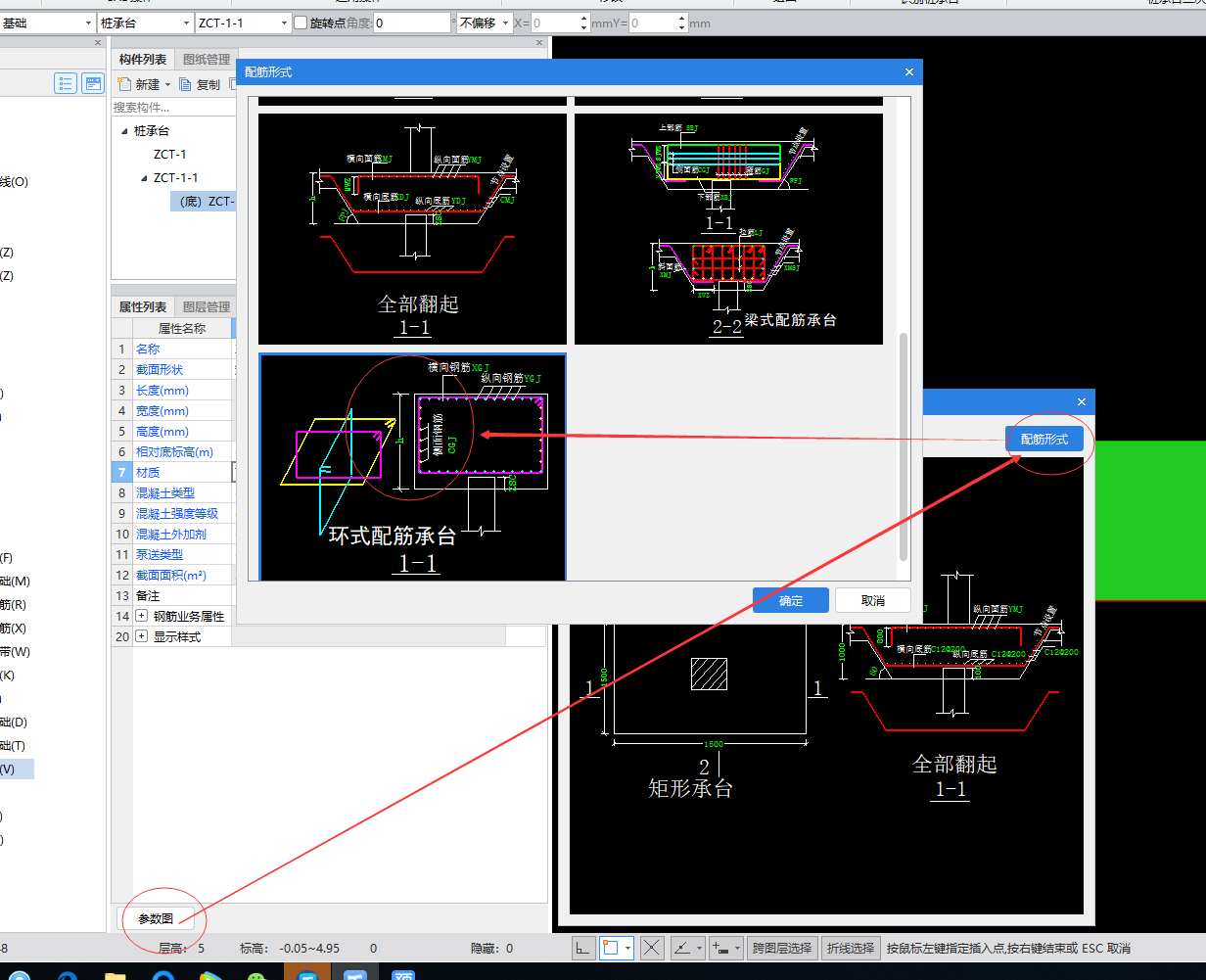Viewport: 1206px width, 980px height.
Task: Switch to the 图纸管理 tab
Action: [x=207, y=60]
